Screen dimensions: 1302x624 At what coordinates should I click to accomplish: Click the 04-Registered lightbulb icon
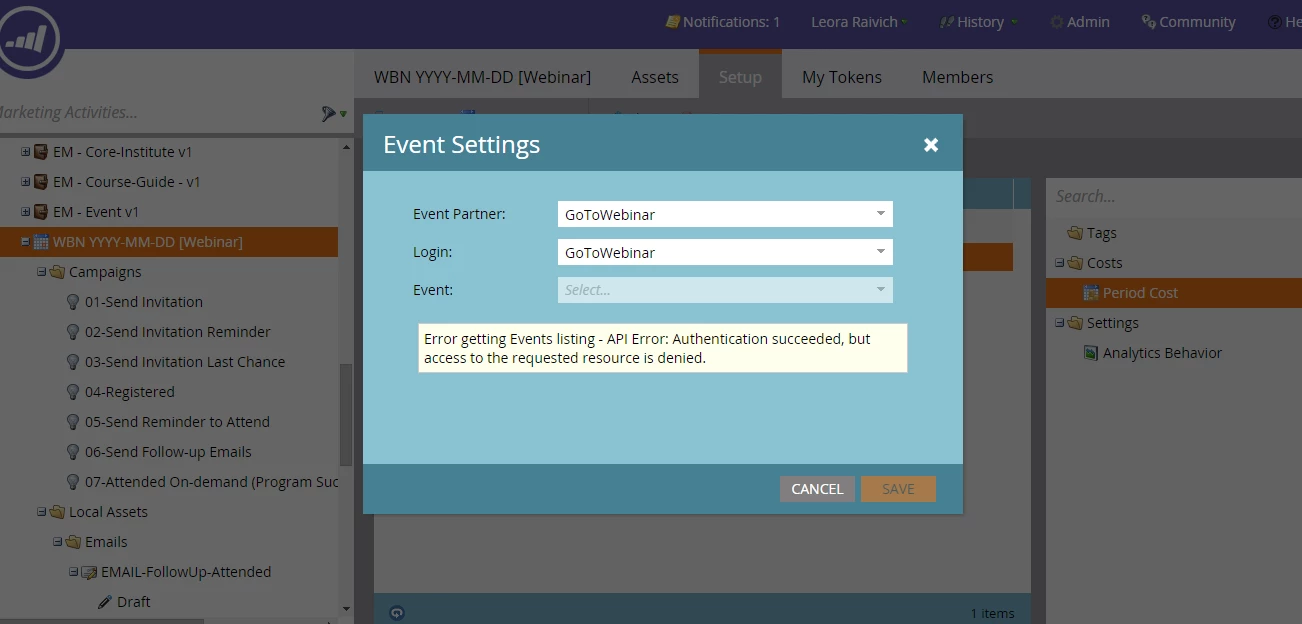pyautogui.click(x=73, y=392)
